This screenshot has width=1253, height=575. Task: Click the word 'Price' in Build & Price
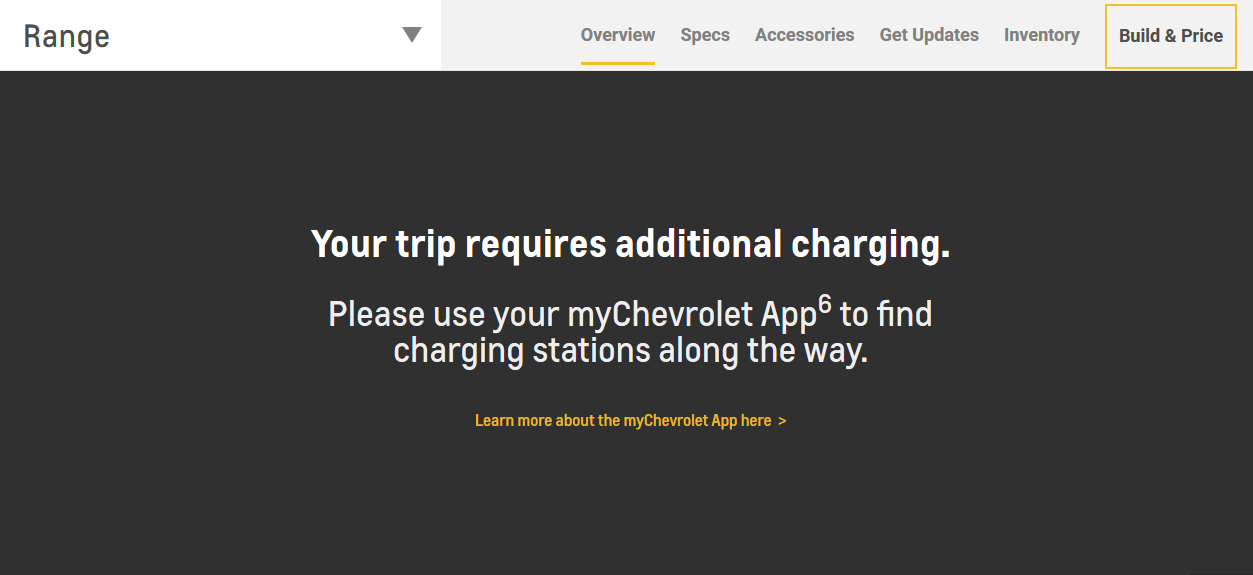pyautogui.click(x=1202, y=36)
